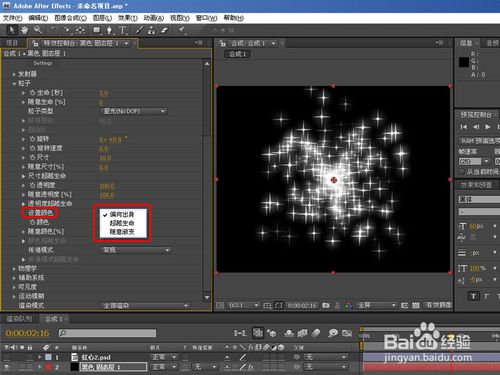Click the 合成 1 viewer breadcrumb button
This screenshot has width=500, height=375.
237,54
